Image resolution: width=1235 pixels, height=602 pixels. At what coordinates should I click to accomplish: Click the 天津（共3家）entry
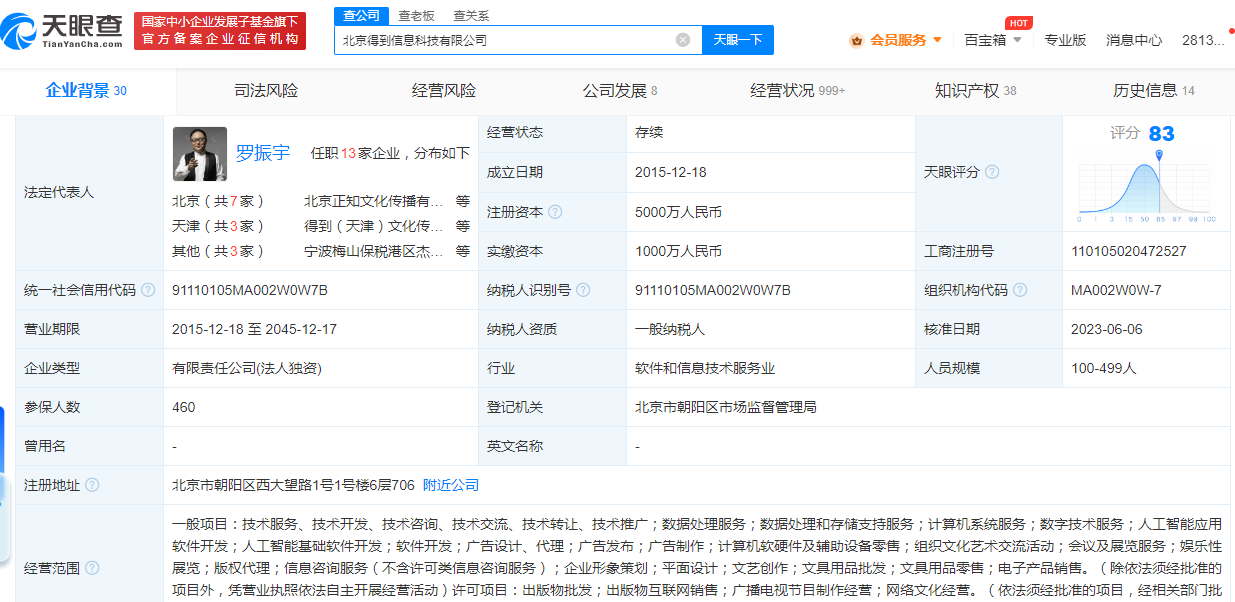pyautogui.click(x=219, y=226)
